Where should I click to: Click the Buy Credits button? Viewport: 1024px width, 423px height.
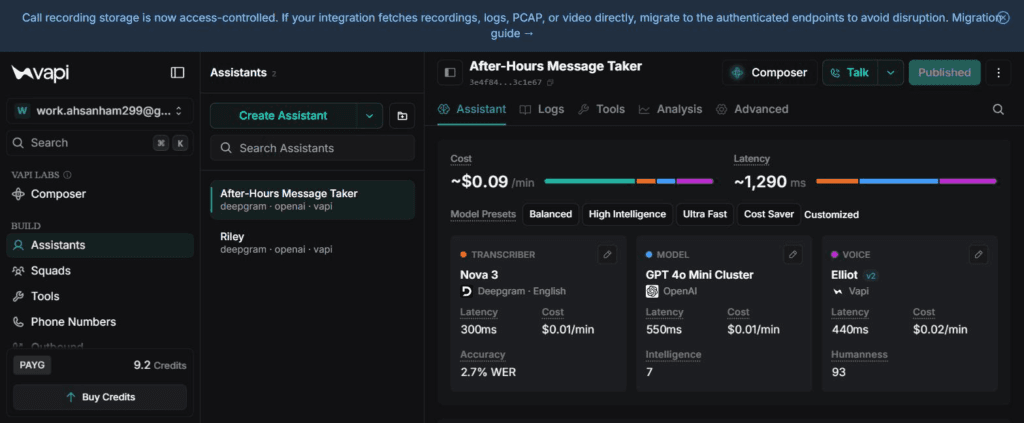(100, 397)
